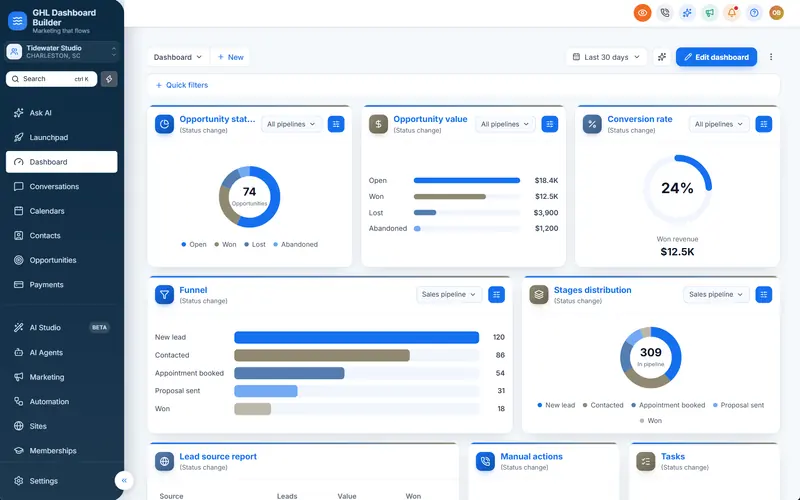Viewport: 800px width, 500px height.
Task: Click the Search input field
Action: pos(52,79)
